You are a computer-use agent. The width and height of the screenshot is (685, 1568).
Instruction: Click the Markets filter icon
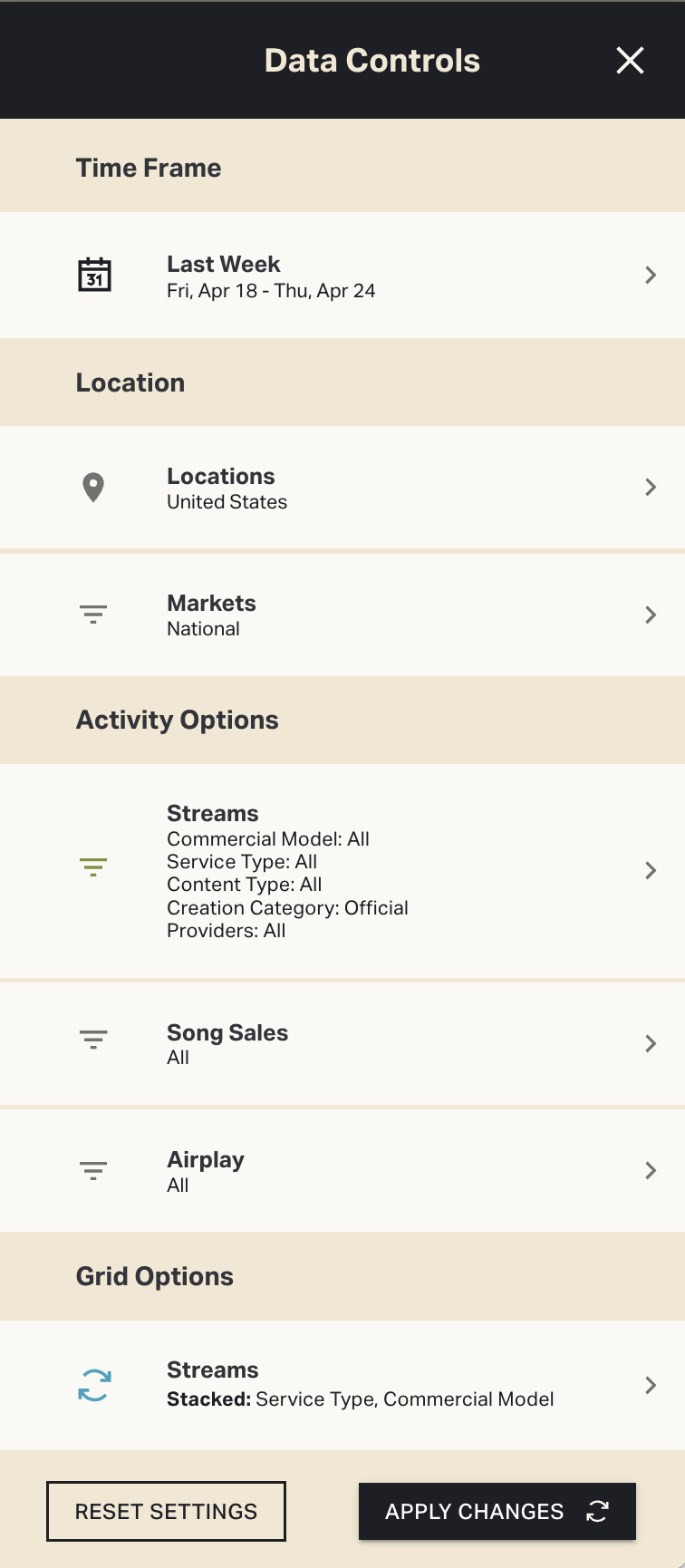coord(93,615)
